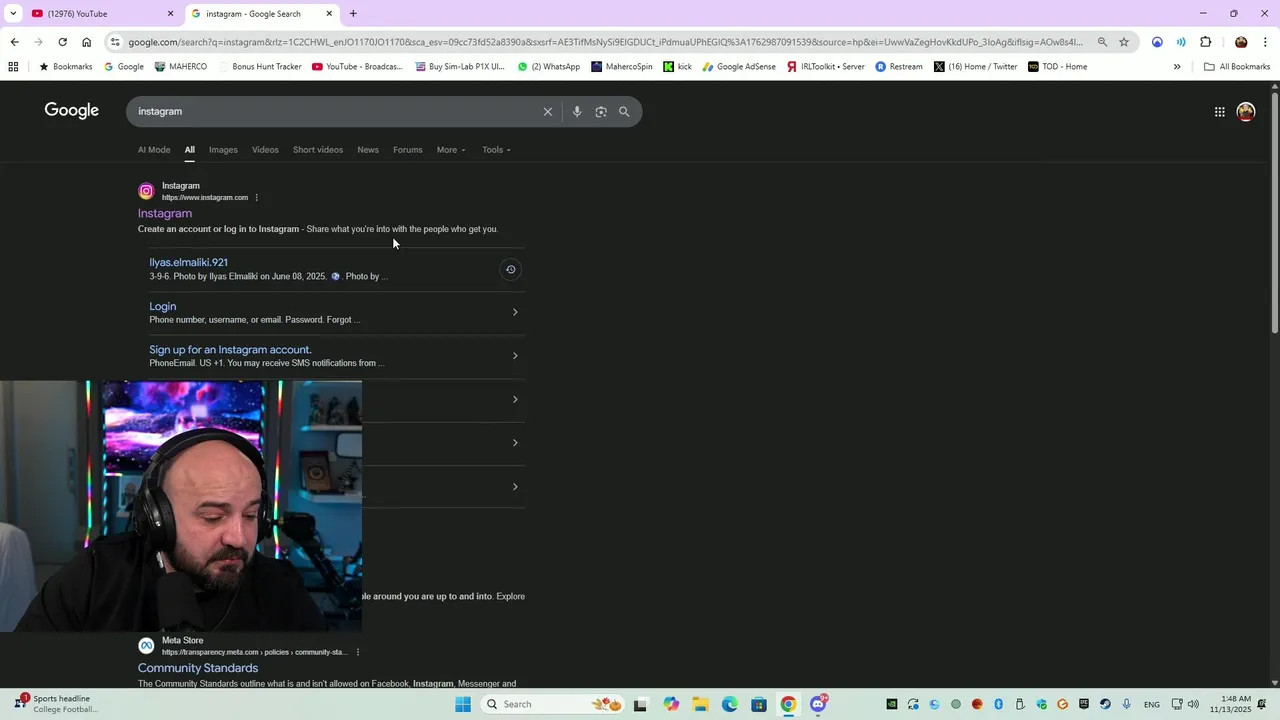This screenshot has height=720, width=1280.
Task: Expand the More search filters dropdown
Action: pyautogui.click(x=451, y=150)
